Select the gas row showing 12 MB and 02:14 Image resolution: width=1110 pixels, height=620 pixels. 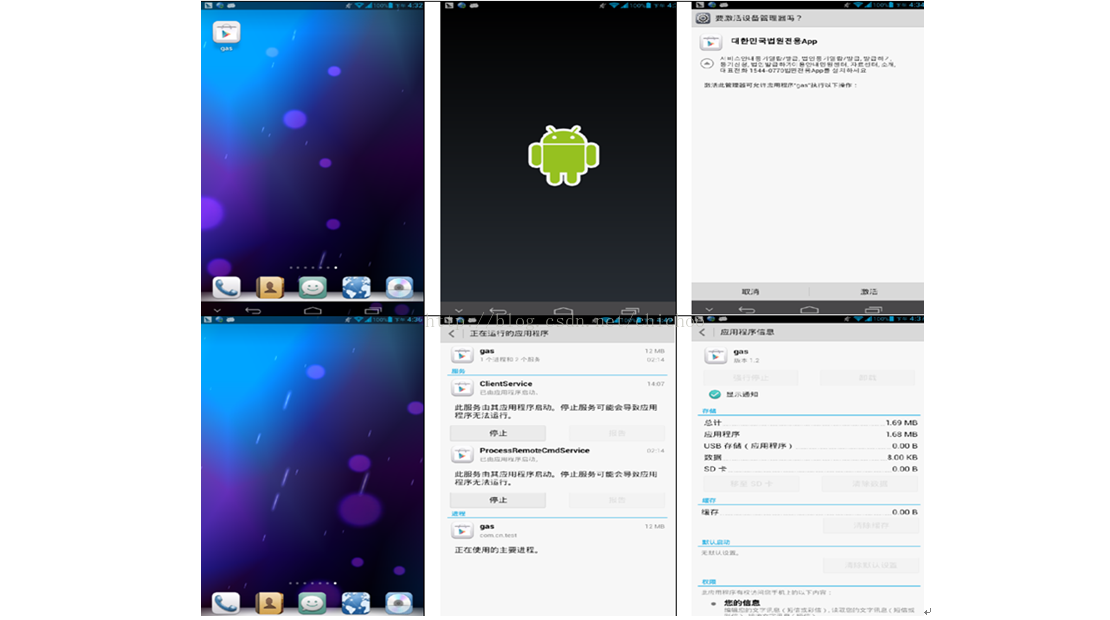pos(558,355)
